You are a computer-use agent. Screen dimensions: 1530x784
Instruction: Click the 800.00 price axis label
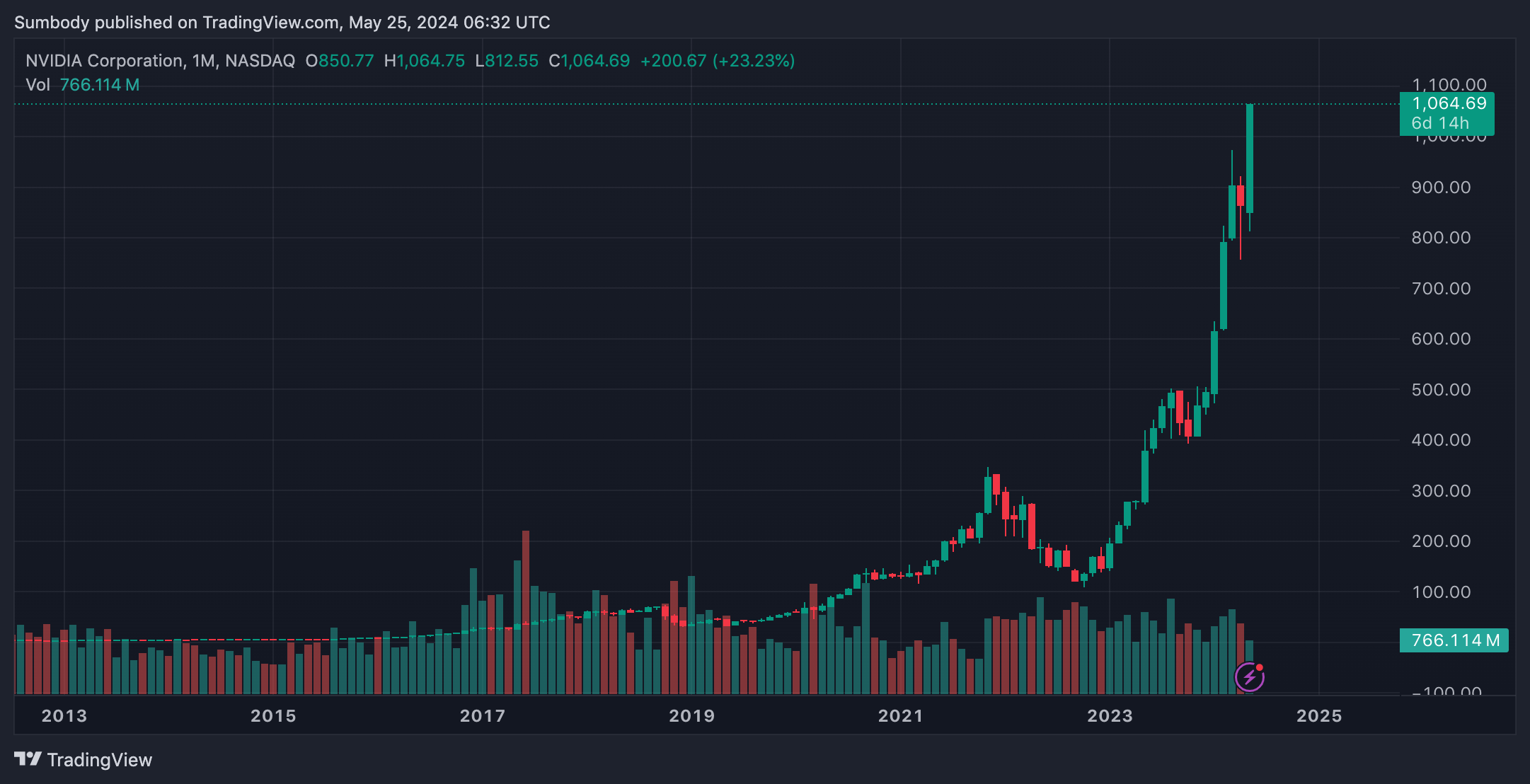pos(1441,238)
